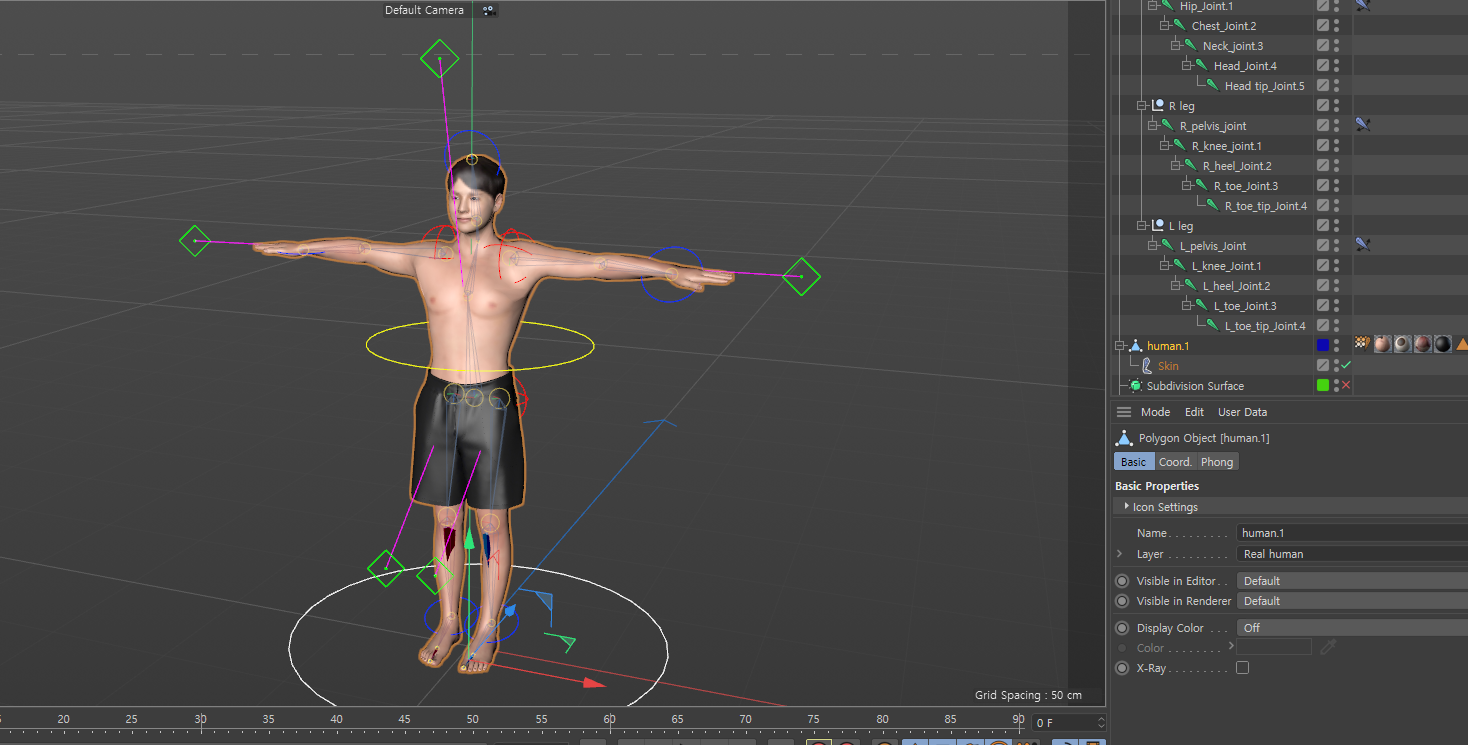Viewport: 1468px width, 745px height.
Task: Collapse the L leg tree node
Action: click(x=1142, y=225)
